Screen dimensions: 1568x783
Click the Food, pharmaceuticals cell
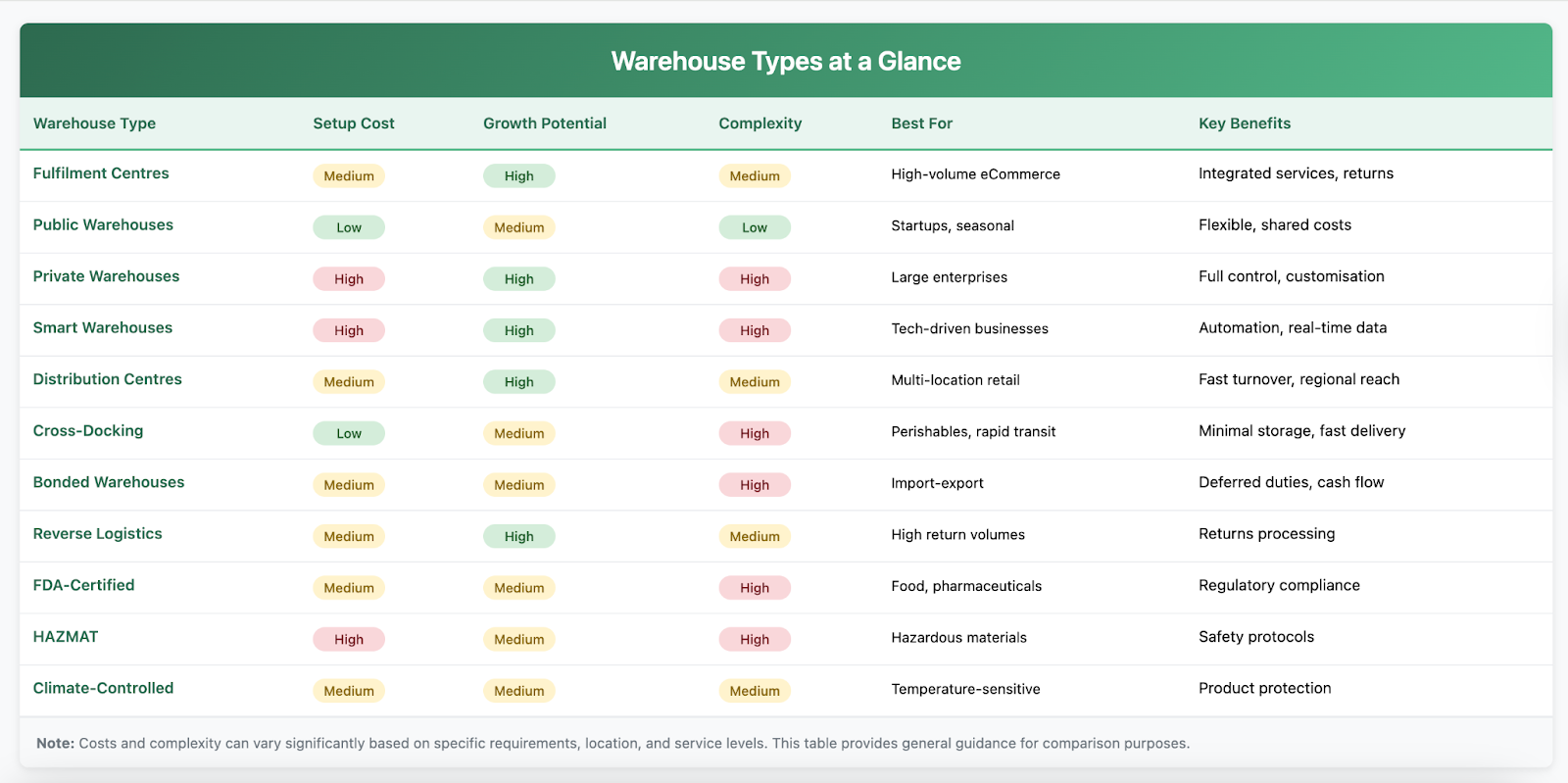pos(966,586)
